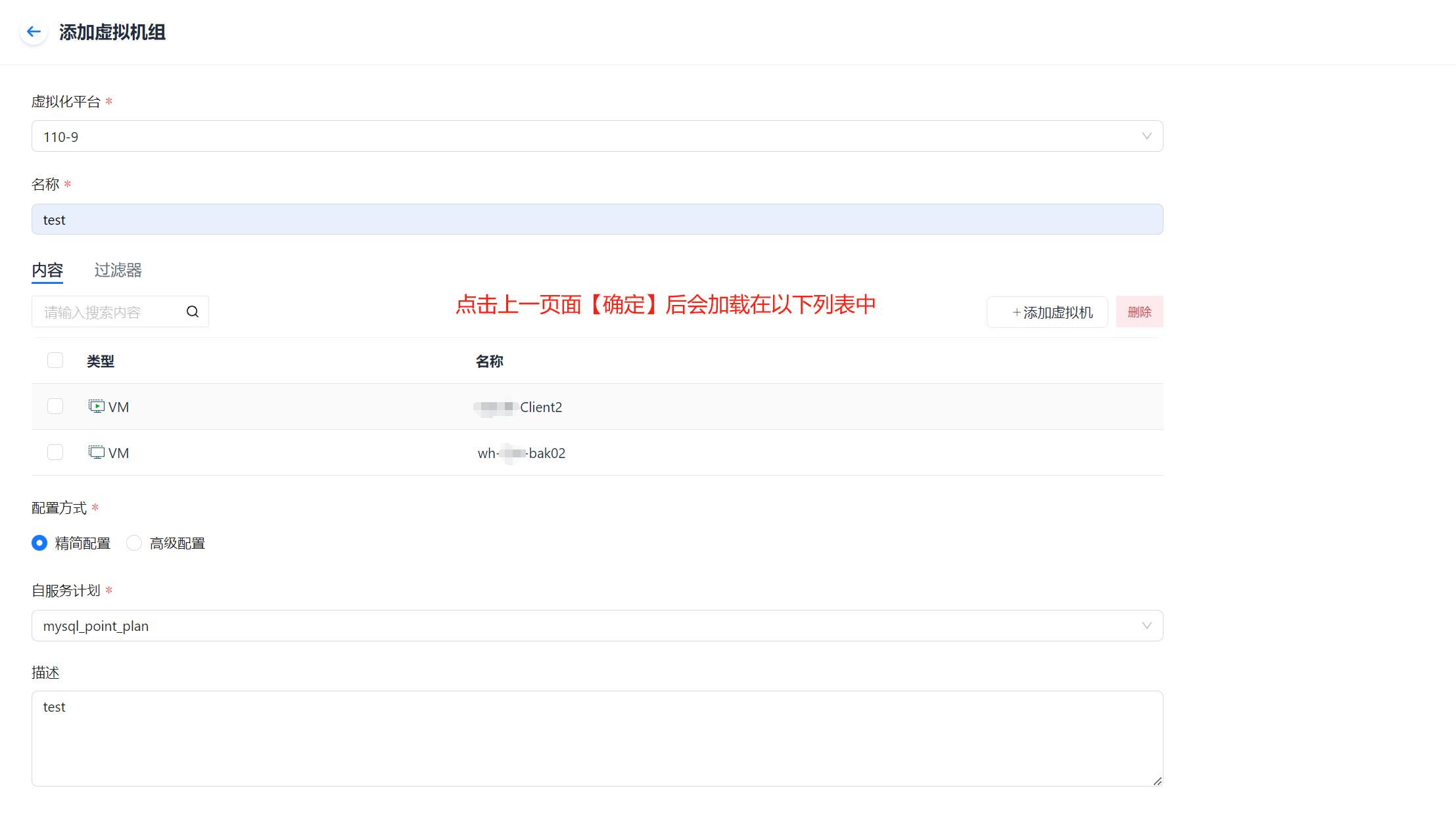Viewport: 1456px width, 830px height.
Task: Click the description textarea resize handle
Action: (1157, 781)
